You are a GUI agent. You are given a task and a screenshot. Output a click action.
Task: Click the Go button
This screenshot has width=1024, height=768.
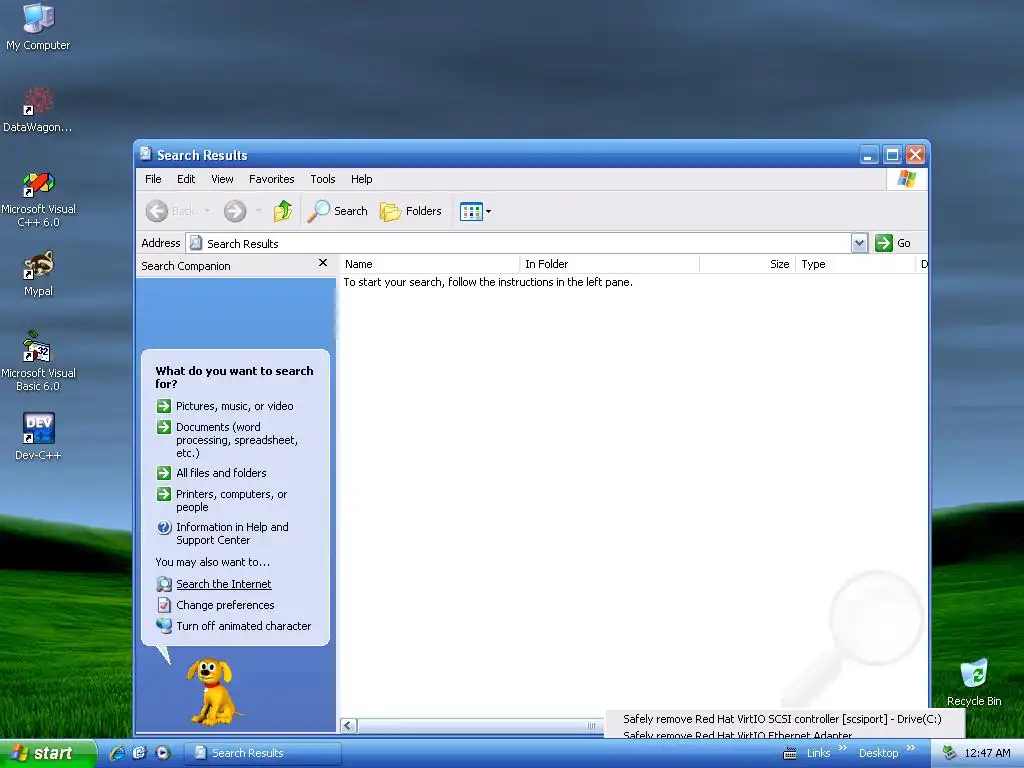click(x=893, y=243)
